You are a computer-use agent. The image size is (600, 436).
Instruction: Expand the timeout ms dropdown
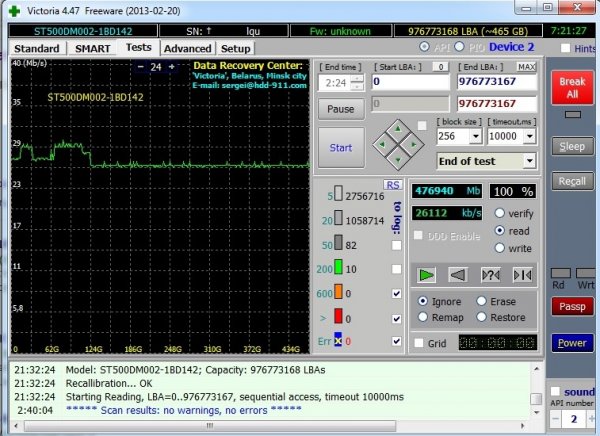click(528, 135)
